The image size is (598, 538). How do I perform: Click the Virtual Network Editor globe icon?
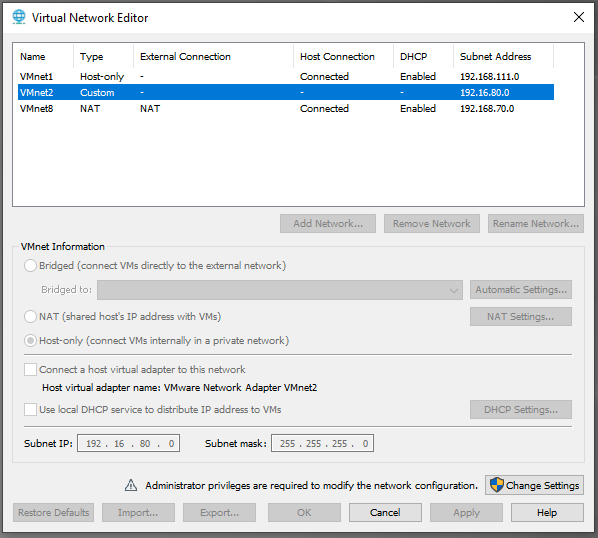[x=19, y=17]
